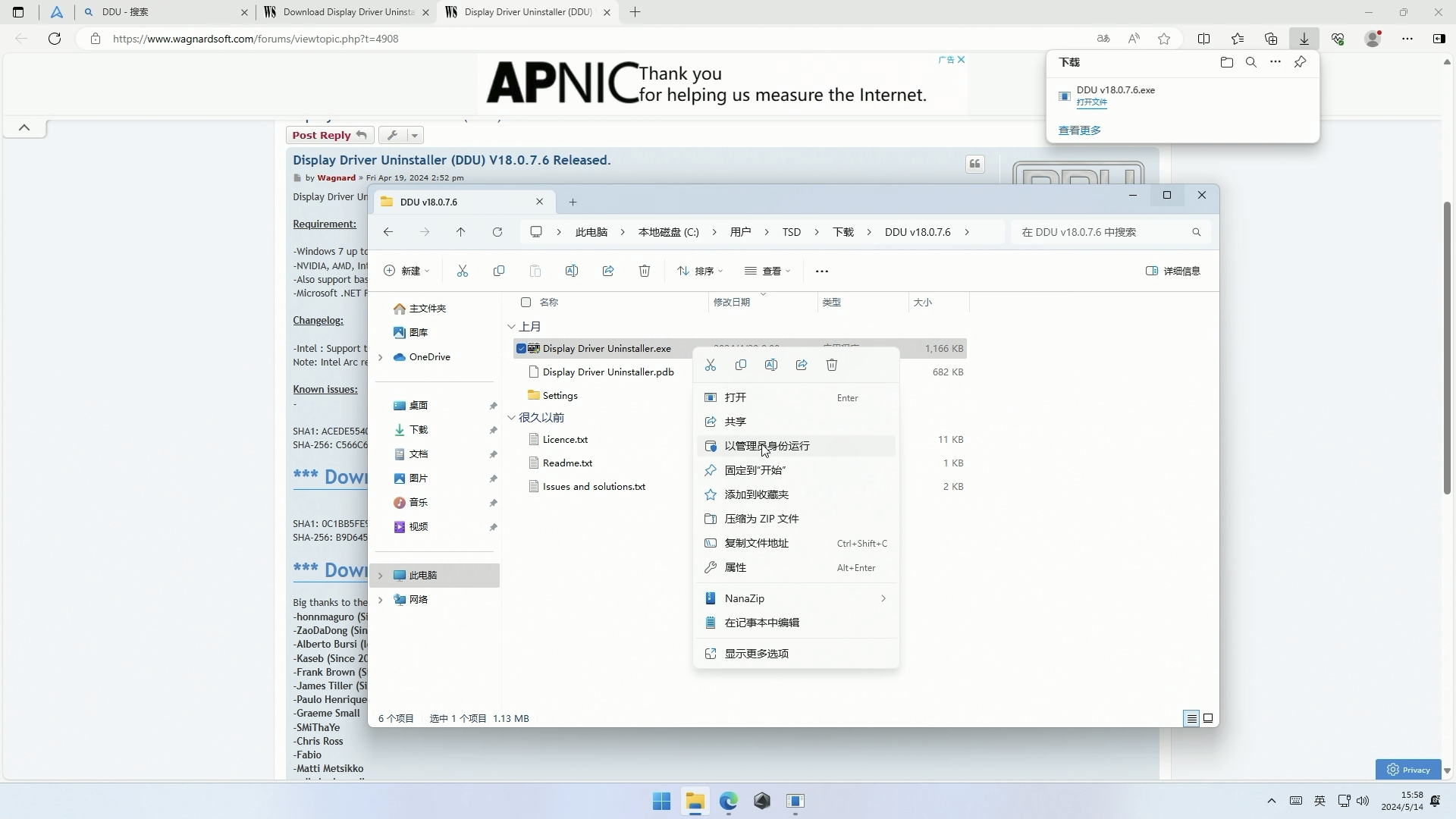Screen dimensions: 1456x819
Task: Open the NanaZip submenu
Action: [795, 599]
